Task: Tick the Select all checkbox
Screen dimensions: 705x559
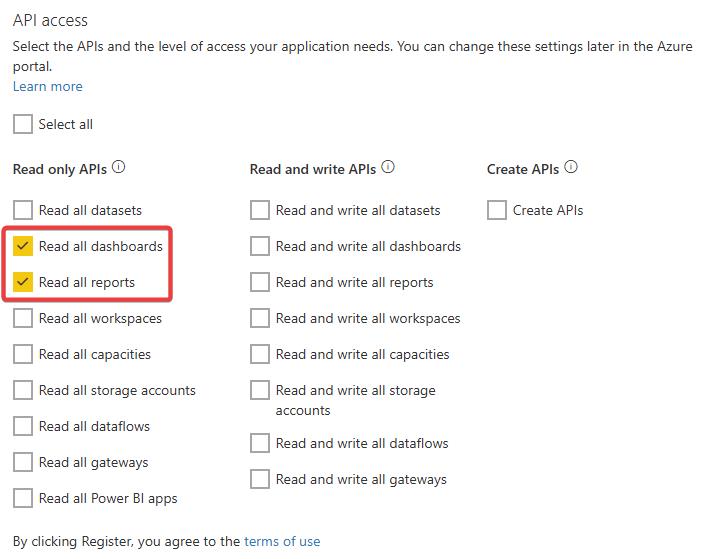Action: coord(23,124)
